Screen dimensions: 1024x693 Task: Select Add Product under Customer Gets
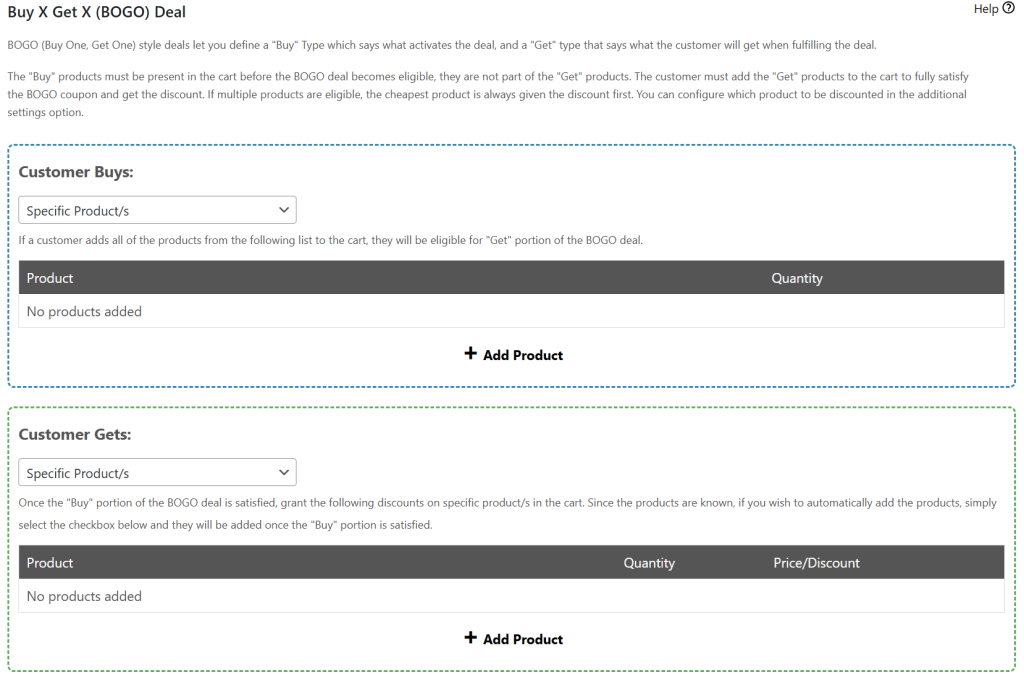(513, 638)
